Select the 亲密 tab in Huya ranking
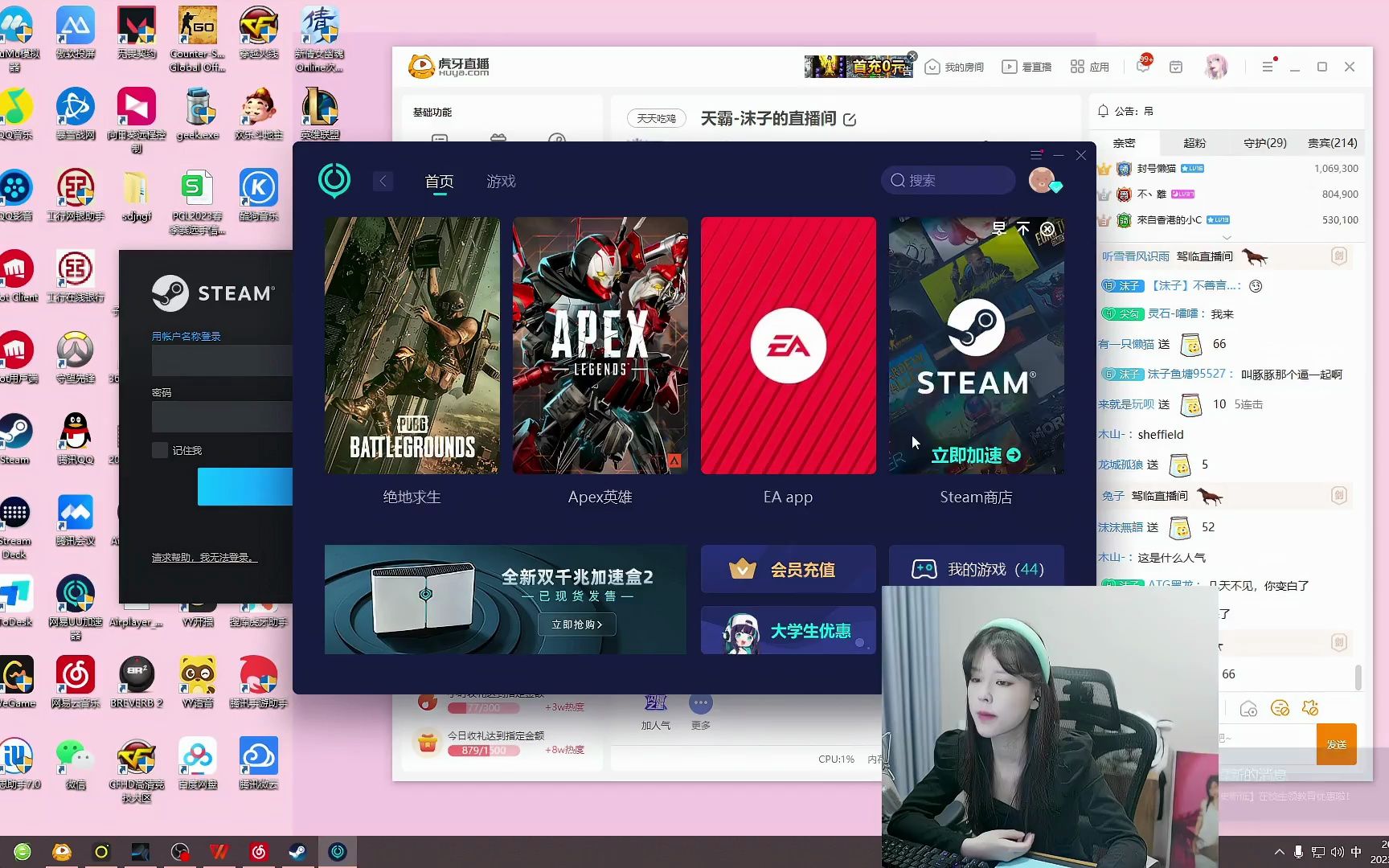The image size is (1389, 868). click(1124, 143)
